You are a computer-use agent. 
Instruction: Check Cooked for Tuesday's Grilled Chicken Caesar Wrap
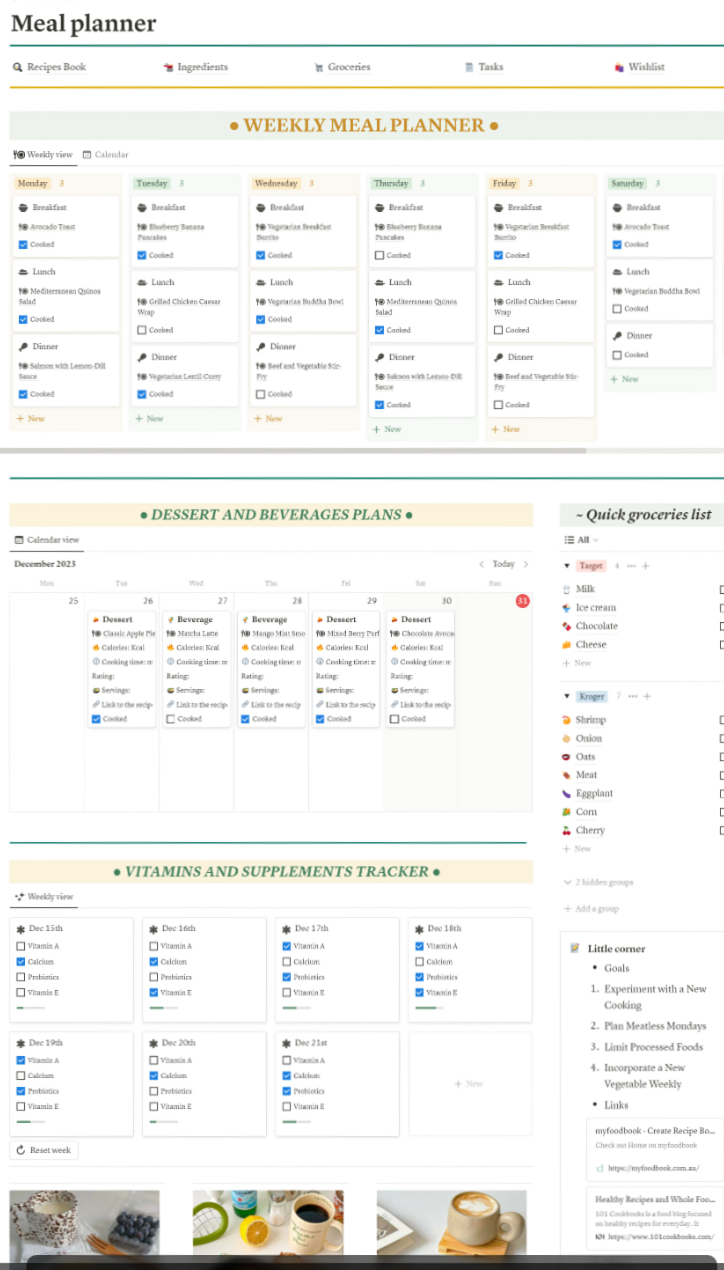point(141,330)
